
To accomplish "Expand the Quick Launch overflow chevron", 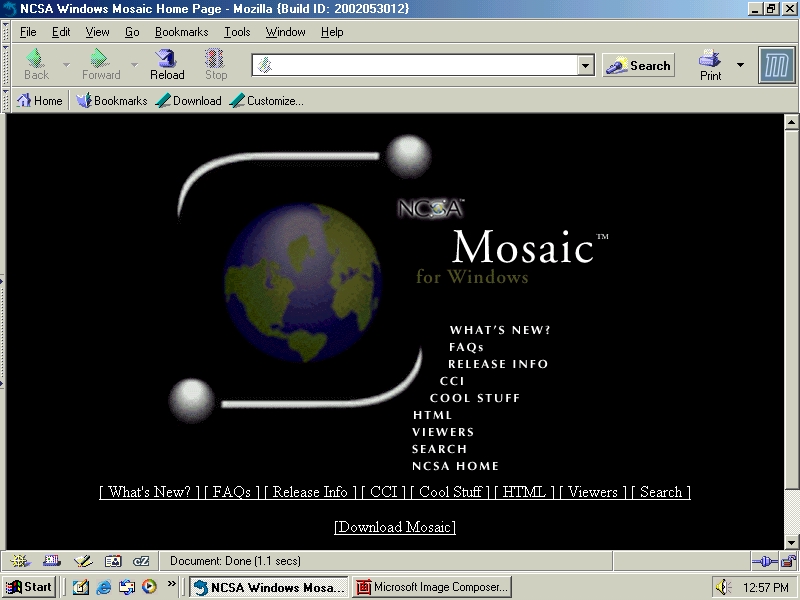I will (171, 585).
